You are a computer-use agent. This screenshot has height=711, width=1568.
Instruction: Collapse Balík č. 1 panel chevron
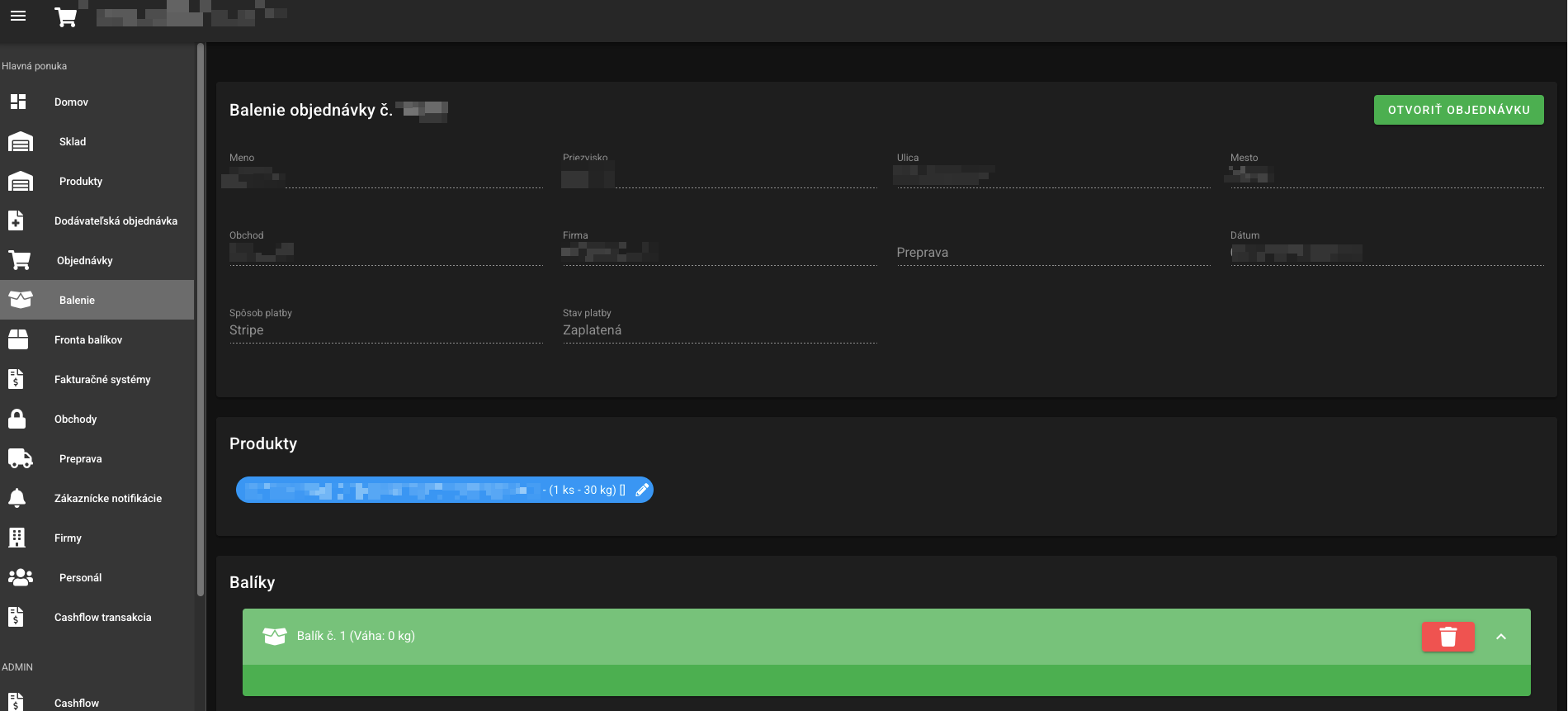point(1501,637)
